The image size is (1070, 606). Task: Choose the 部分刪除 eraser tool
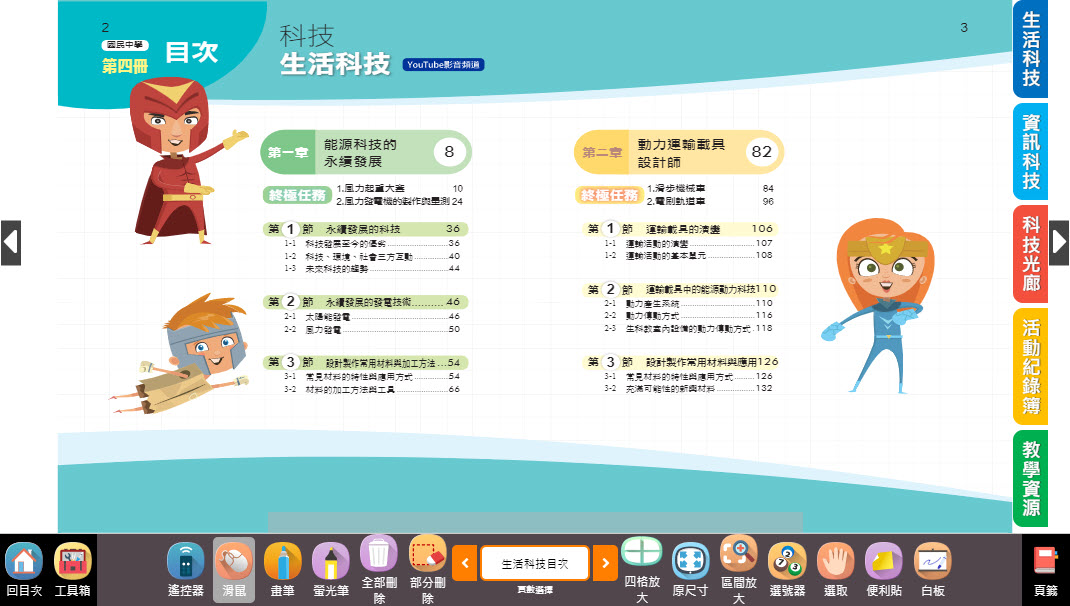click(428, 570)
